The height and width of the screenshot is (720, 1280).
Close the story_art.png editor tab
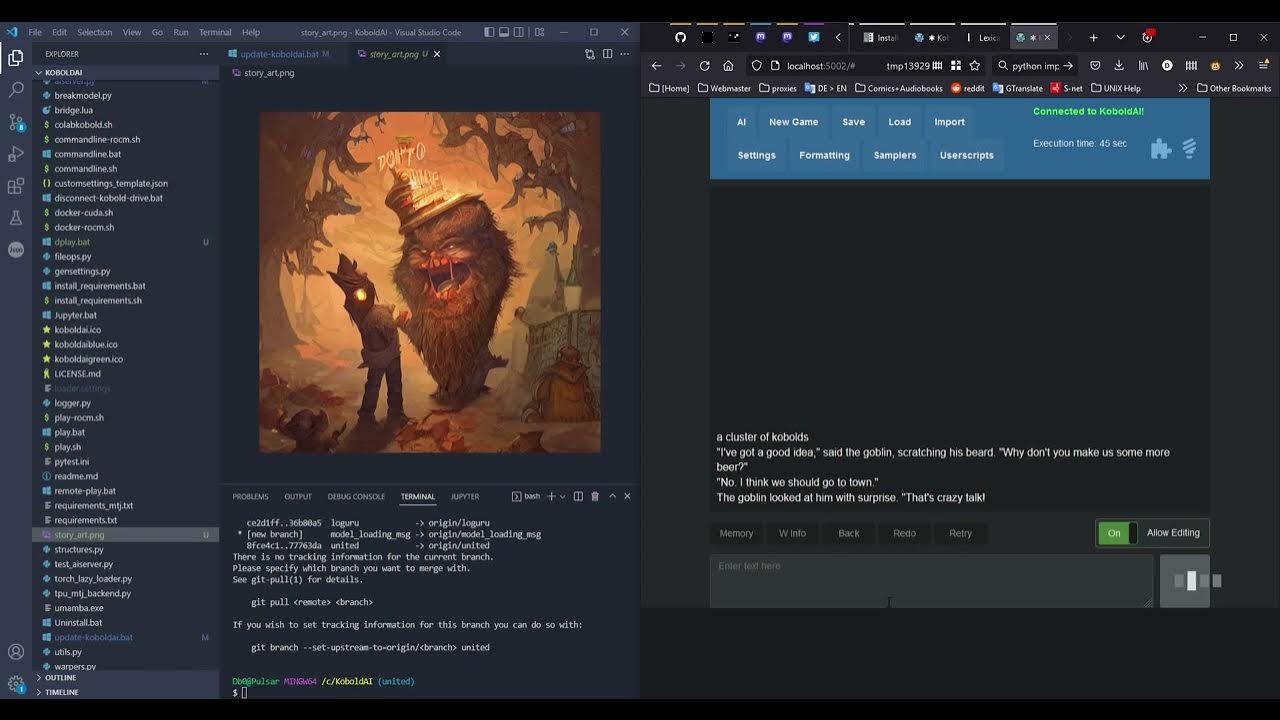coord(437,54)
